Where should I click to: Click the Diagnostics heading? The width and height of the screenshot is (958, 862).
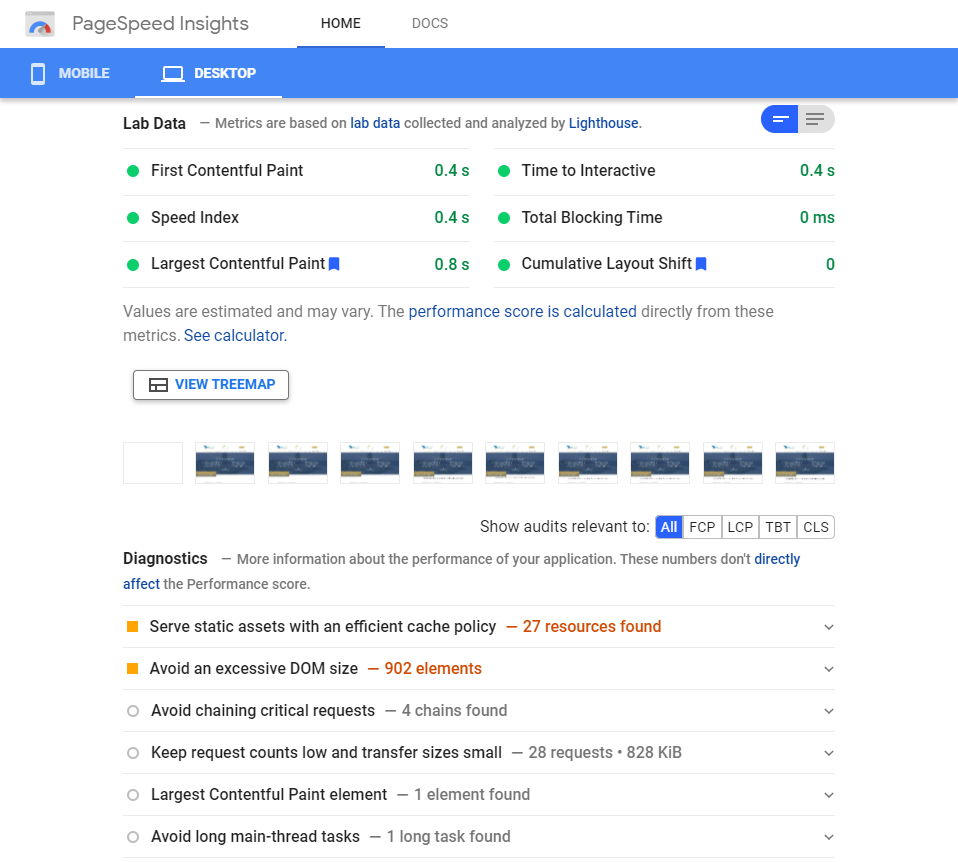[165, 559]
